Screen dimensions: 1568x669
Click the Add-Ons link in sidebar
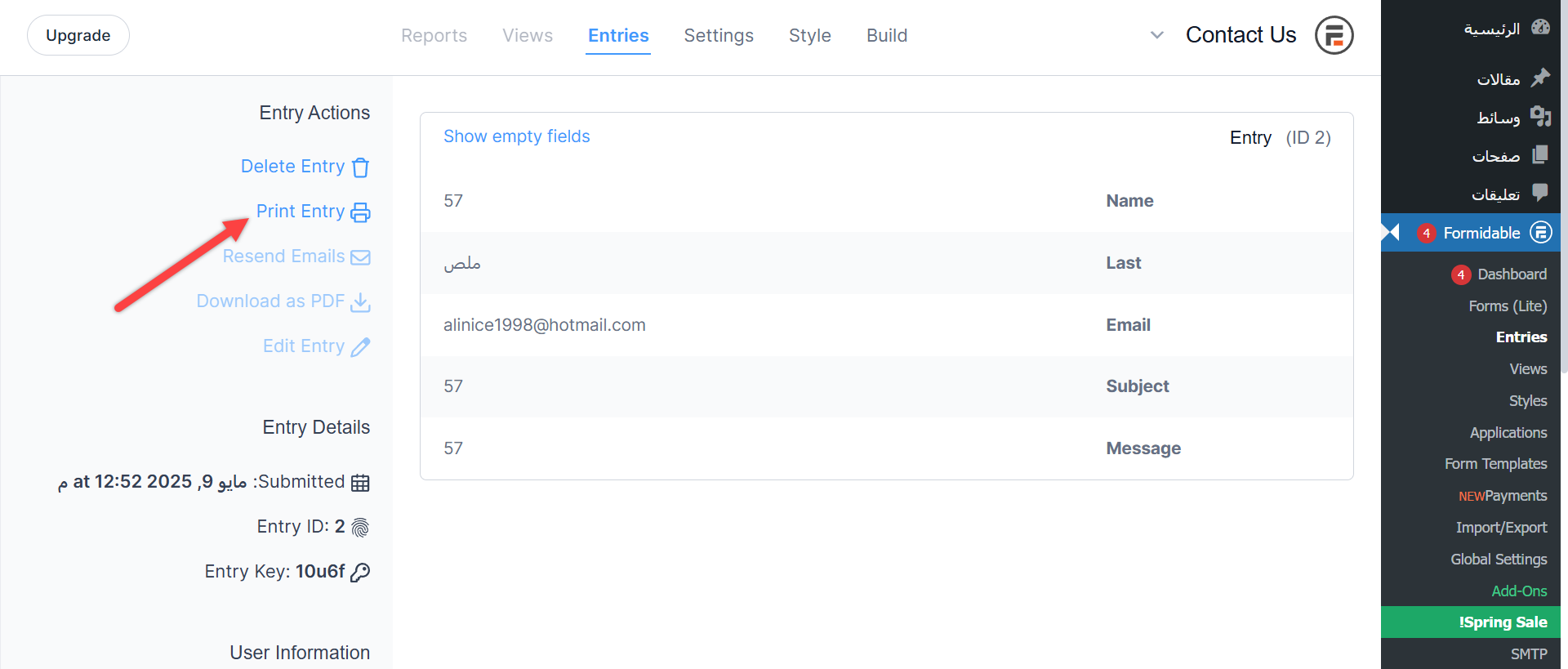point(1519,591)
